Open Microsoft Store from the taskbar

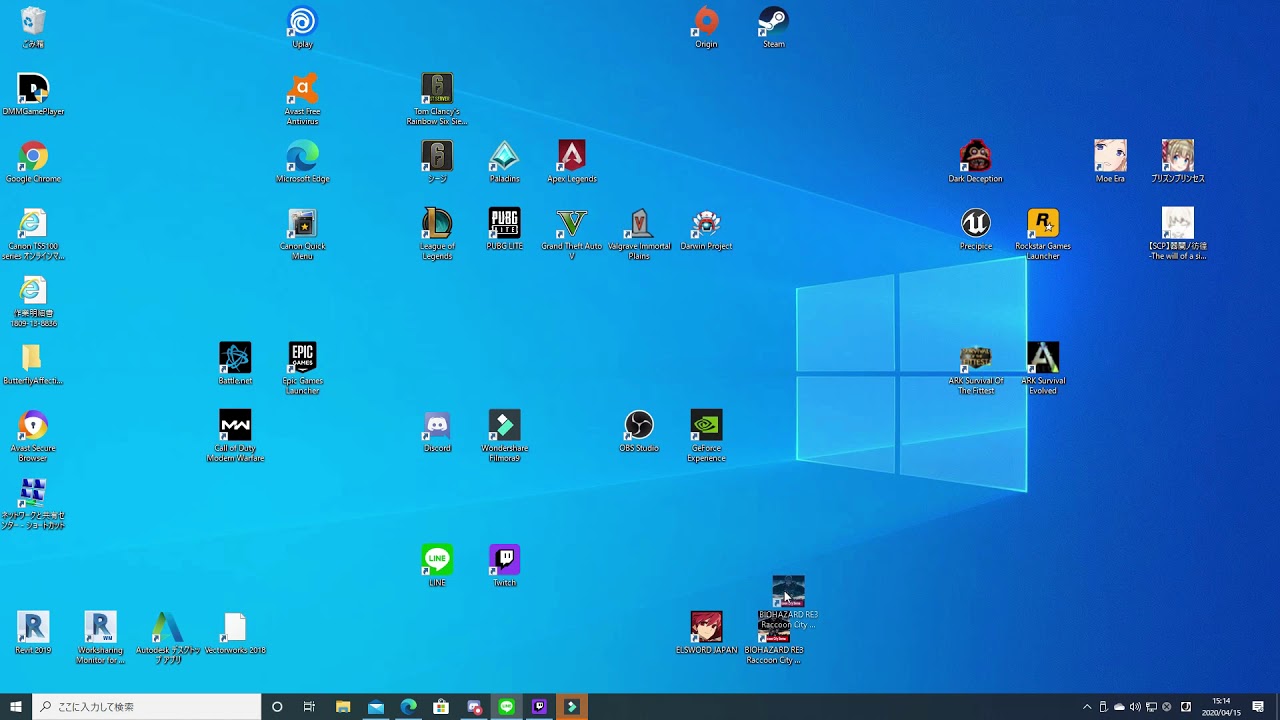pyautogui.click(x=441, y=707)
